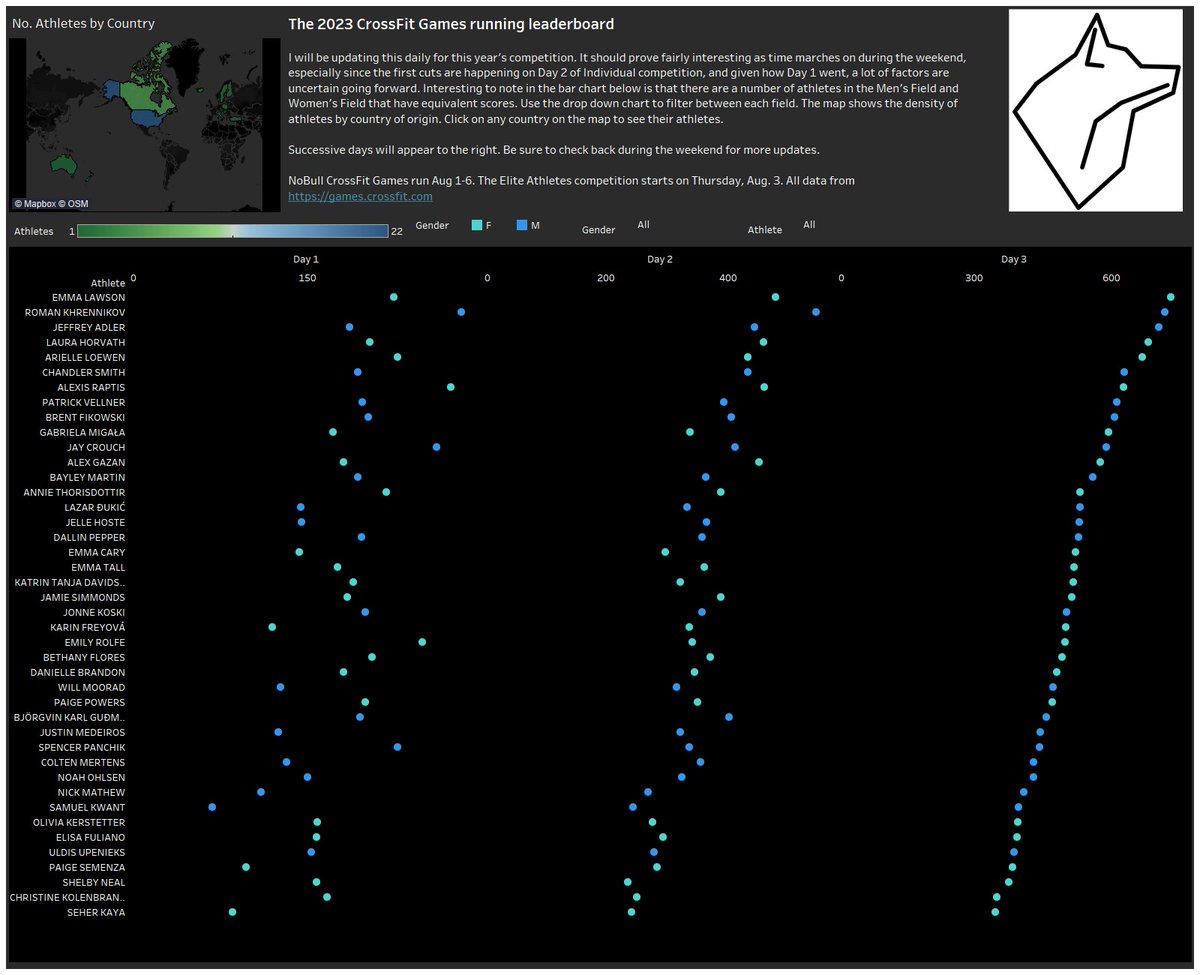The height and width of the screenshot is (975, 1200).
Task: Select athlete name EMILY ROLFE
Action: [95, 642]
